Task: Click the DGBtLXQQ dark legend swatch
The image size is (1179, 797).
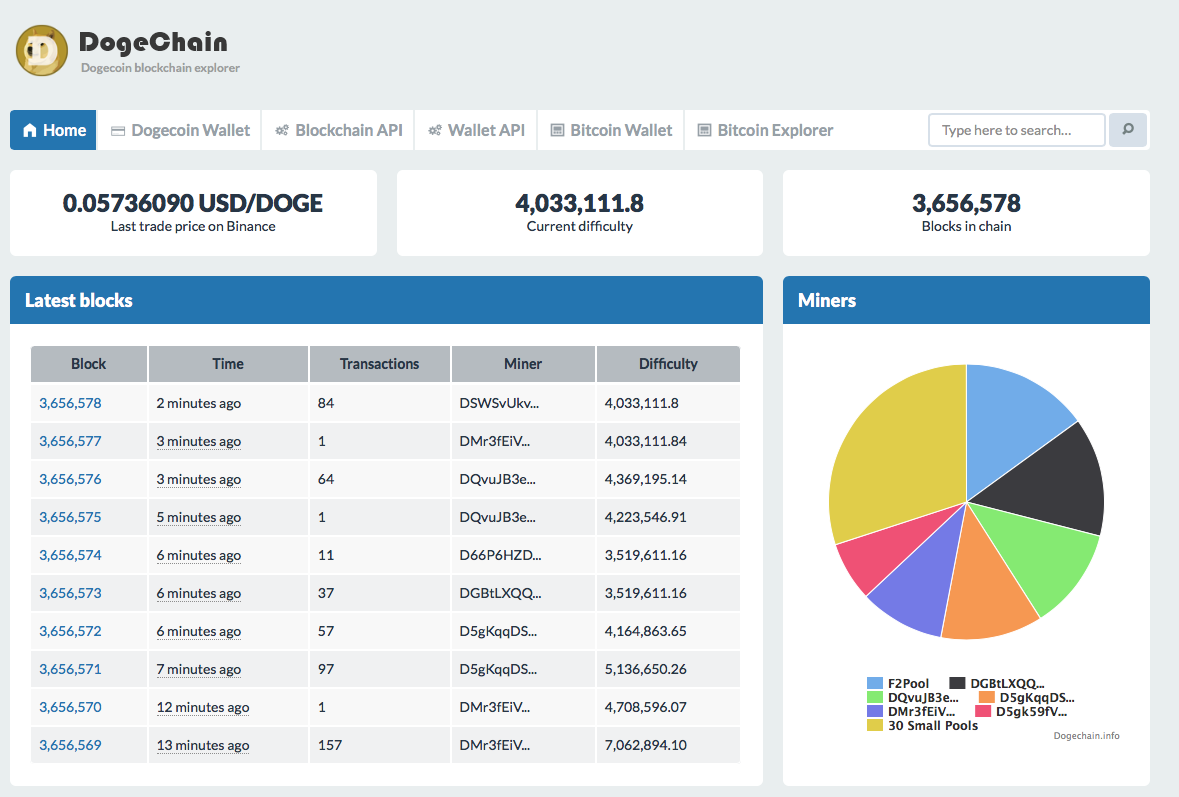Action: tap(957, 683)
